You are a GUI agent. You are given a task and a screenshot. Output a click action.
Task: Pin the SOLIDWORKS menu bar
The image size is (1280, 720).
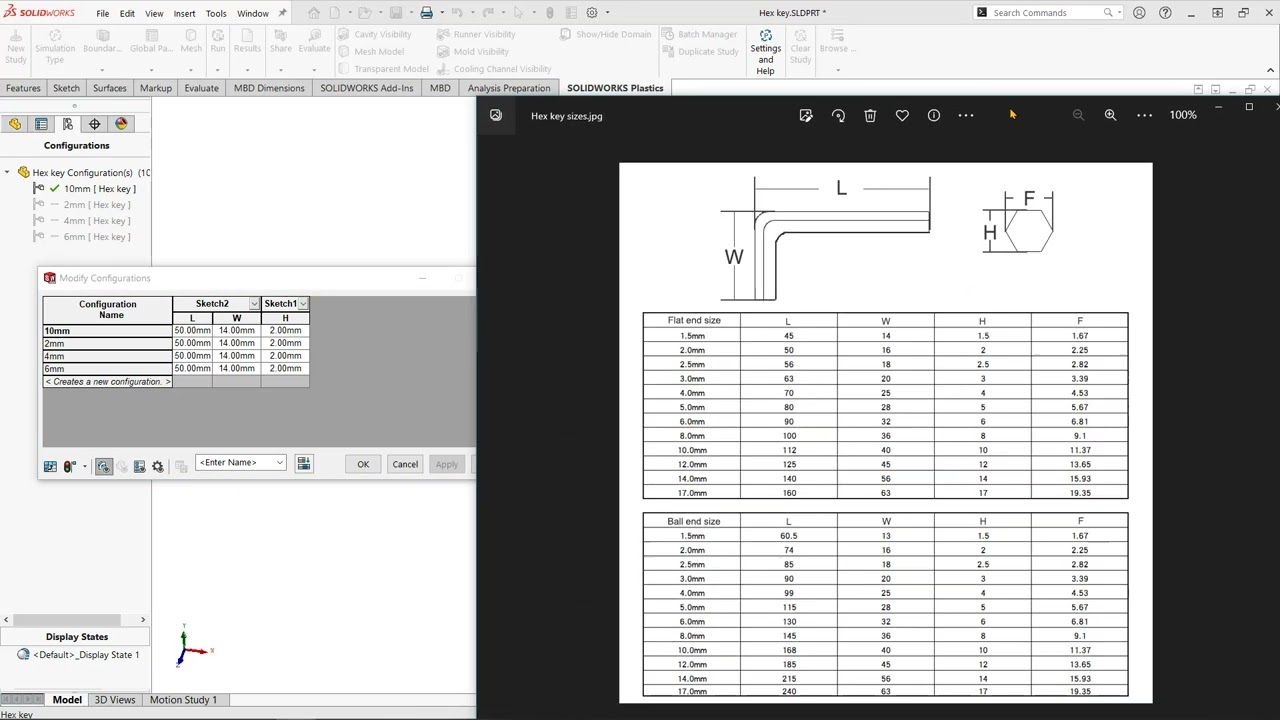click(282, 13)
